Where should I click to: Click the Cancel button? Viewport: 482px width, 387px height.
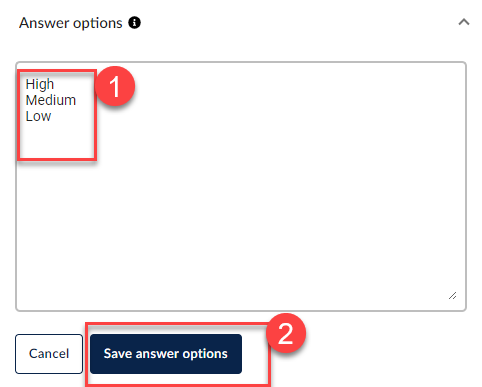pyautogui.click(x=49, y=354)
